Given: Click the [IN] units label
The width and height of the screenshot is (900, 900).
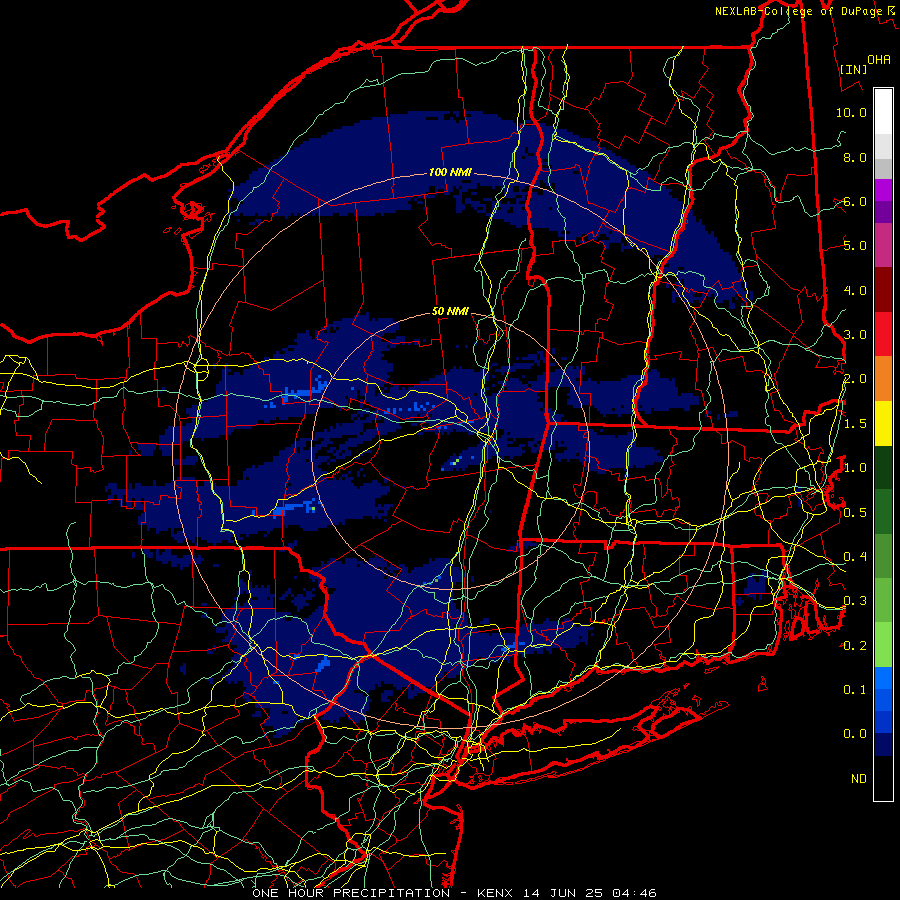Looking at the screenshot, I should [x=852, y=69].
